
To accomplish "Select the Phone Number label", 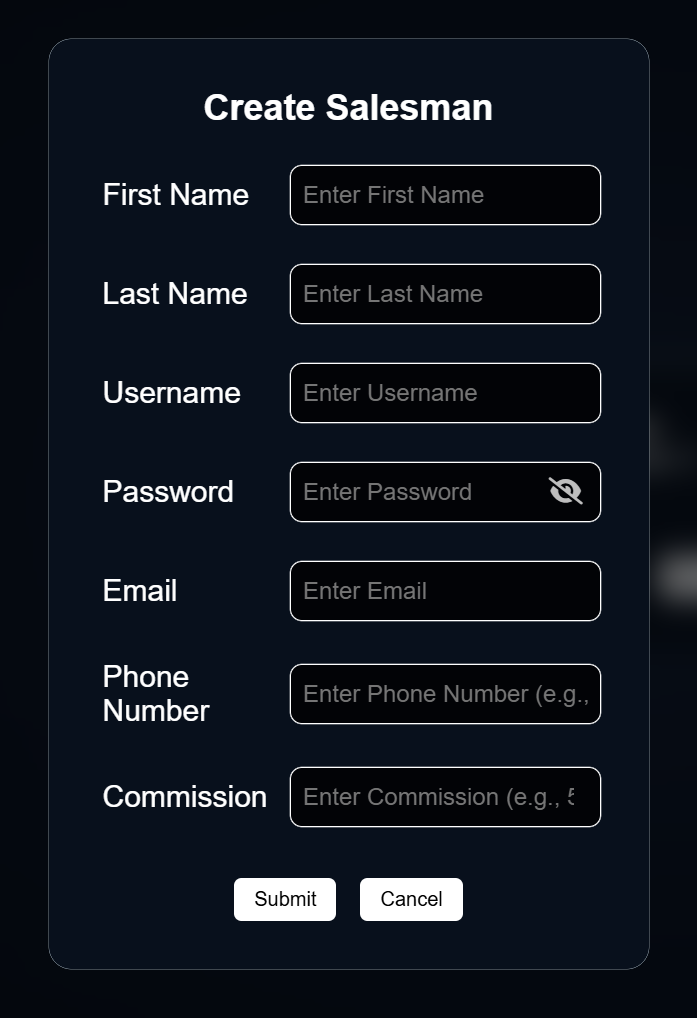I will pyautogui.click(x=156, y=693).
